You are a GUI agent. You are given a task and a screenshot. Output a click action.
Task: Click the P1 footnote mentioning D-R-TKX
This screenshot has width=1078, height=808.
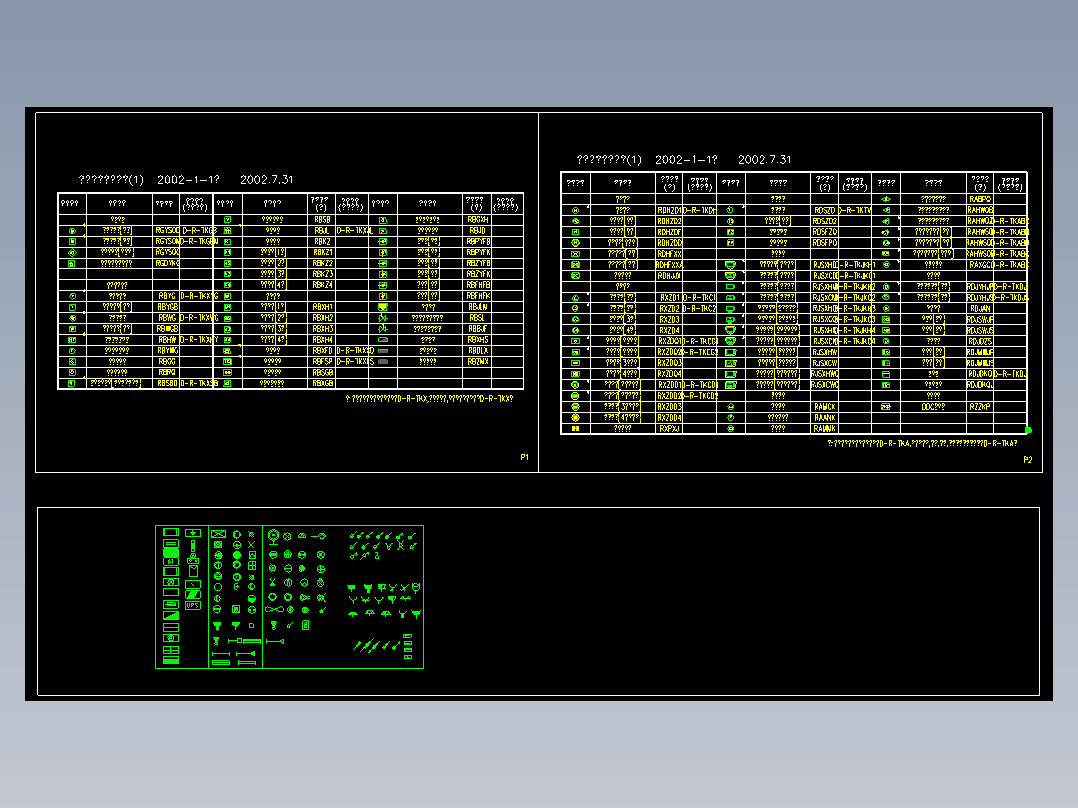[x=429, y=399]
